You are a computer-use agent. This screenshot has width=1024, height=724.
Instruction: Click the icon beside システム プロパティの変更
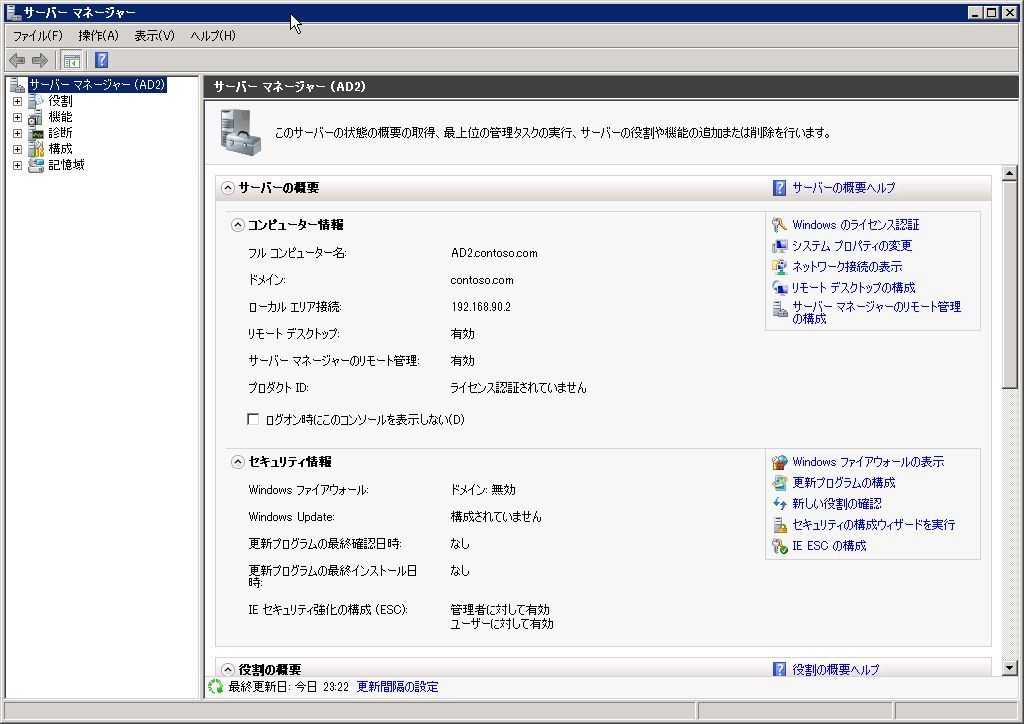(779, 246)
